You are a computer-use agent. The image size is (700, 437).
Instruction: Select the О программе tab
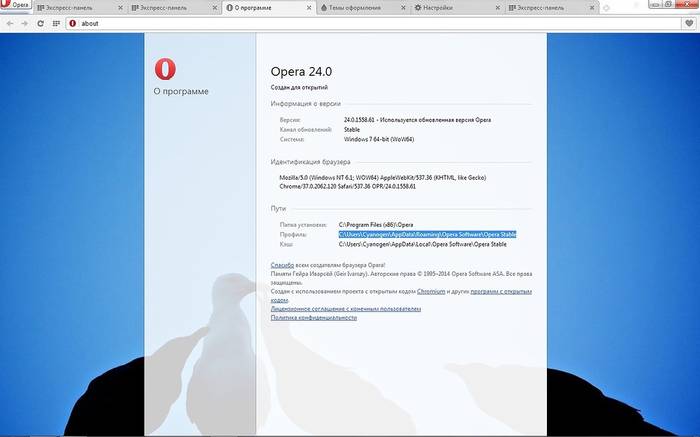[268, 7]
